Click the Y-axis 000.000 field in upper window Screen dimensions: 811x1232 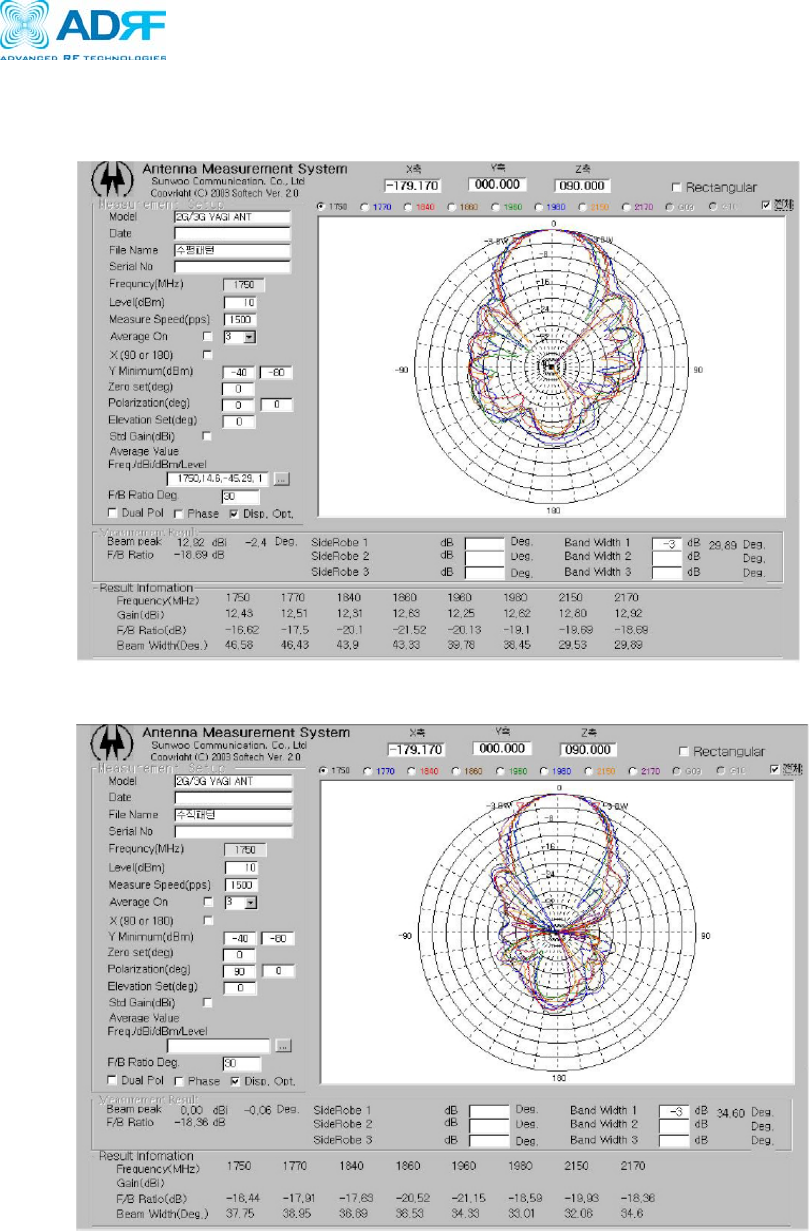(x=497, y=186)
